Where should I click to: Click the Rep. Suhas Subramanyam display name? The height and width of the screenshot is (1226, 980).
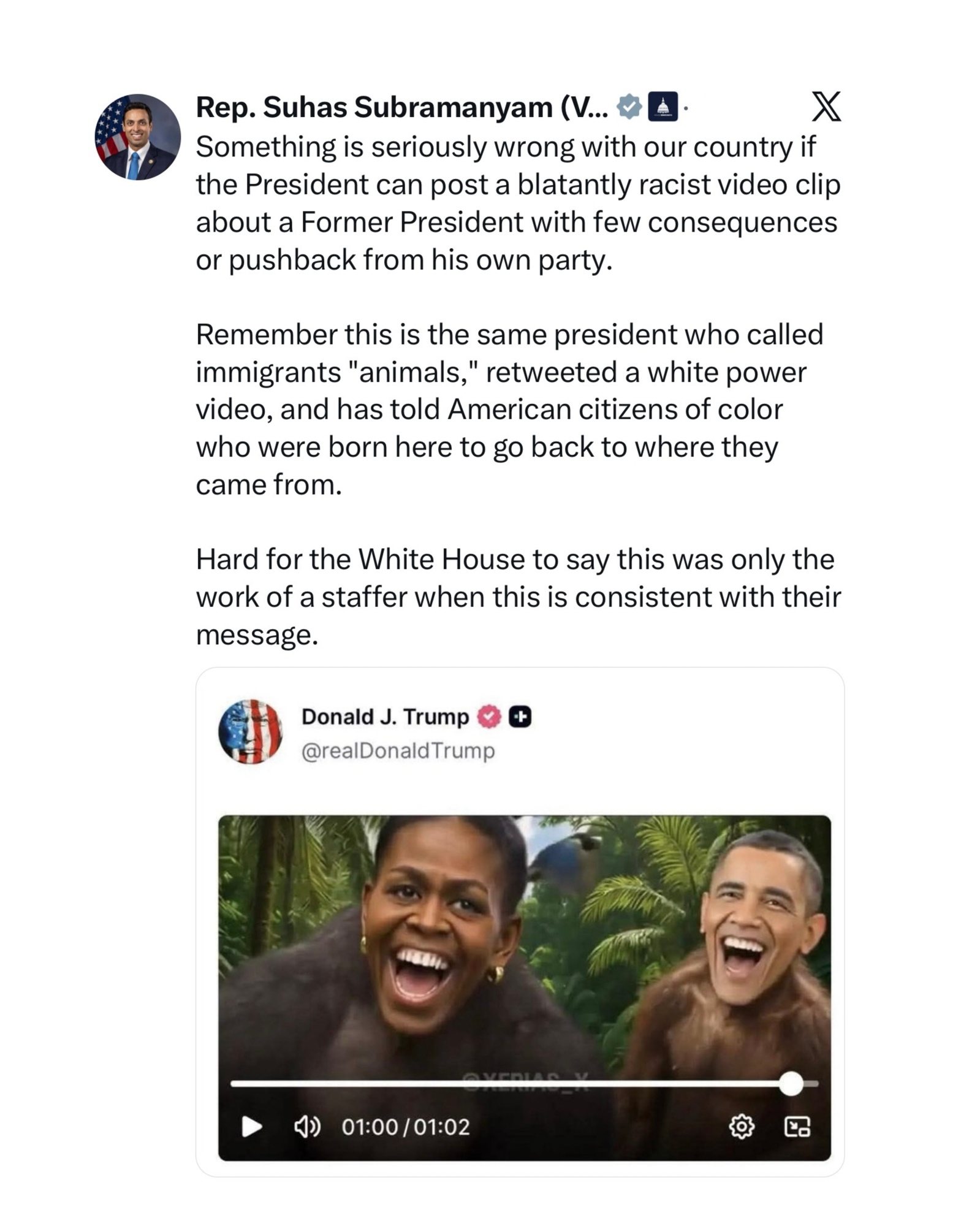pos(401,107)
